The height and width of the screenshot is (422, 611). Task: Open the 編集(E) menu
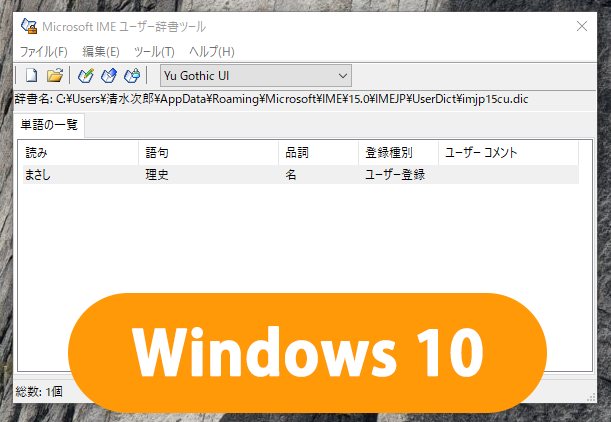(101, 51)
